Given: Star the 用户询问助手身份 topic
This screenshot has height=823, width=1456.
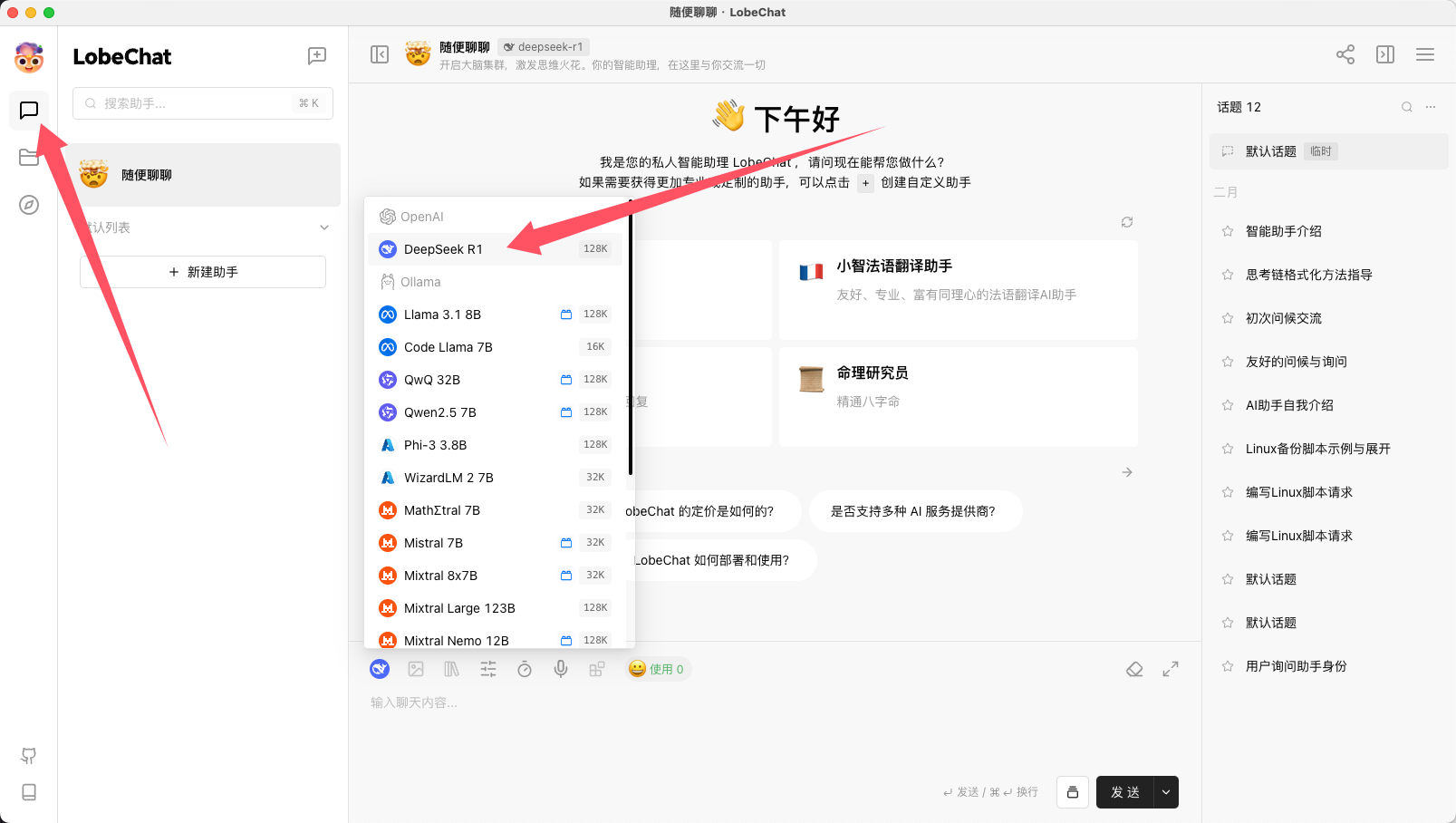Looking at the screenshot, I should click(x=1228, y=666).
